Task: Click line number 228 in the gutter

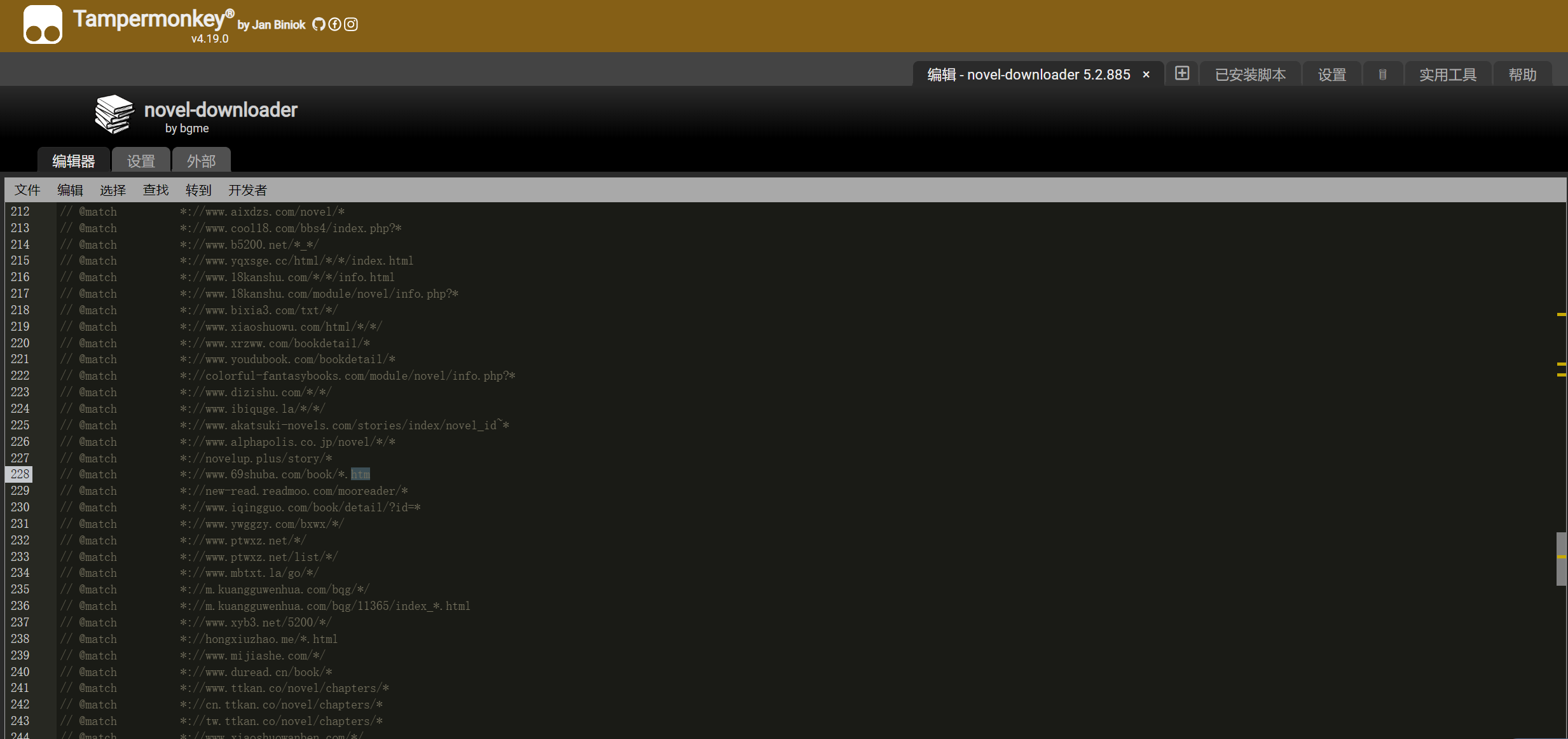Action: click(20, 474)
